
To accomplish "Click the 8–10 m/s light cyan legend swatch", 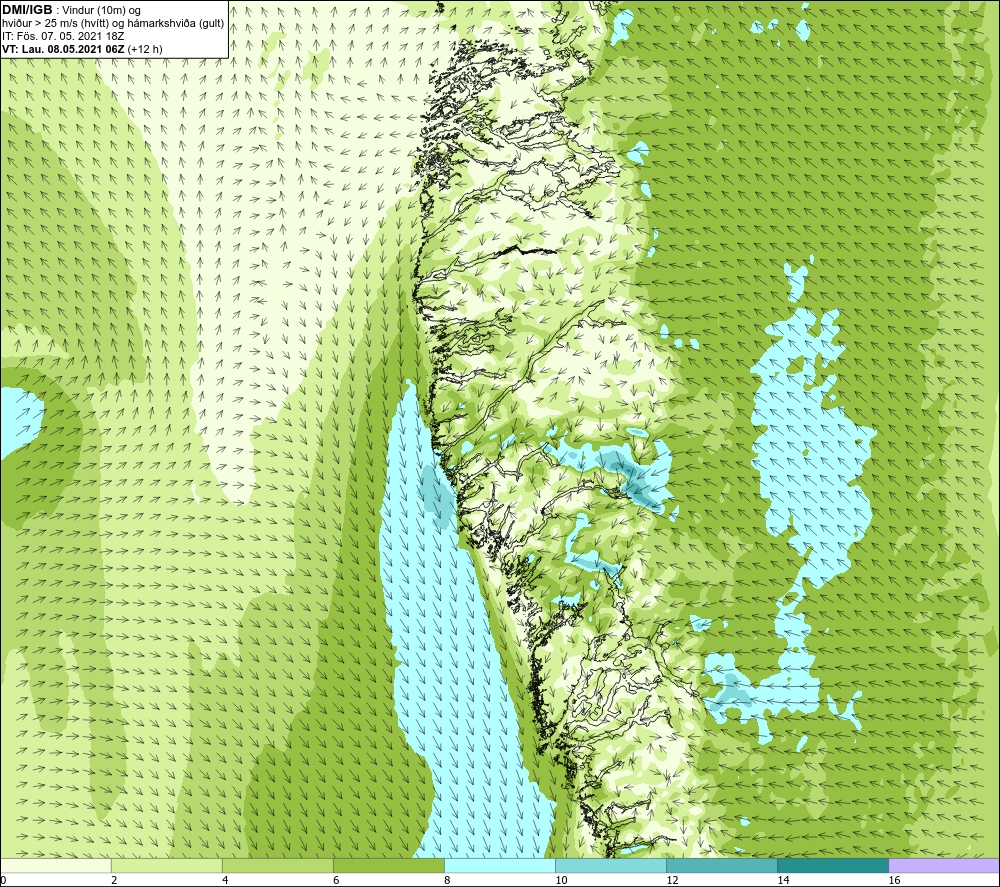I will click(x=499, y=865).
